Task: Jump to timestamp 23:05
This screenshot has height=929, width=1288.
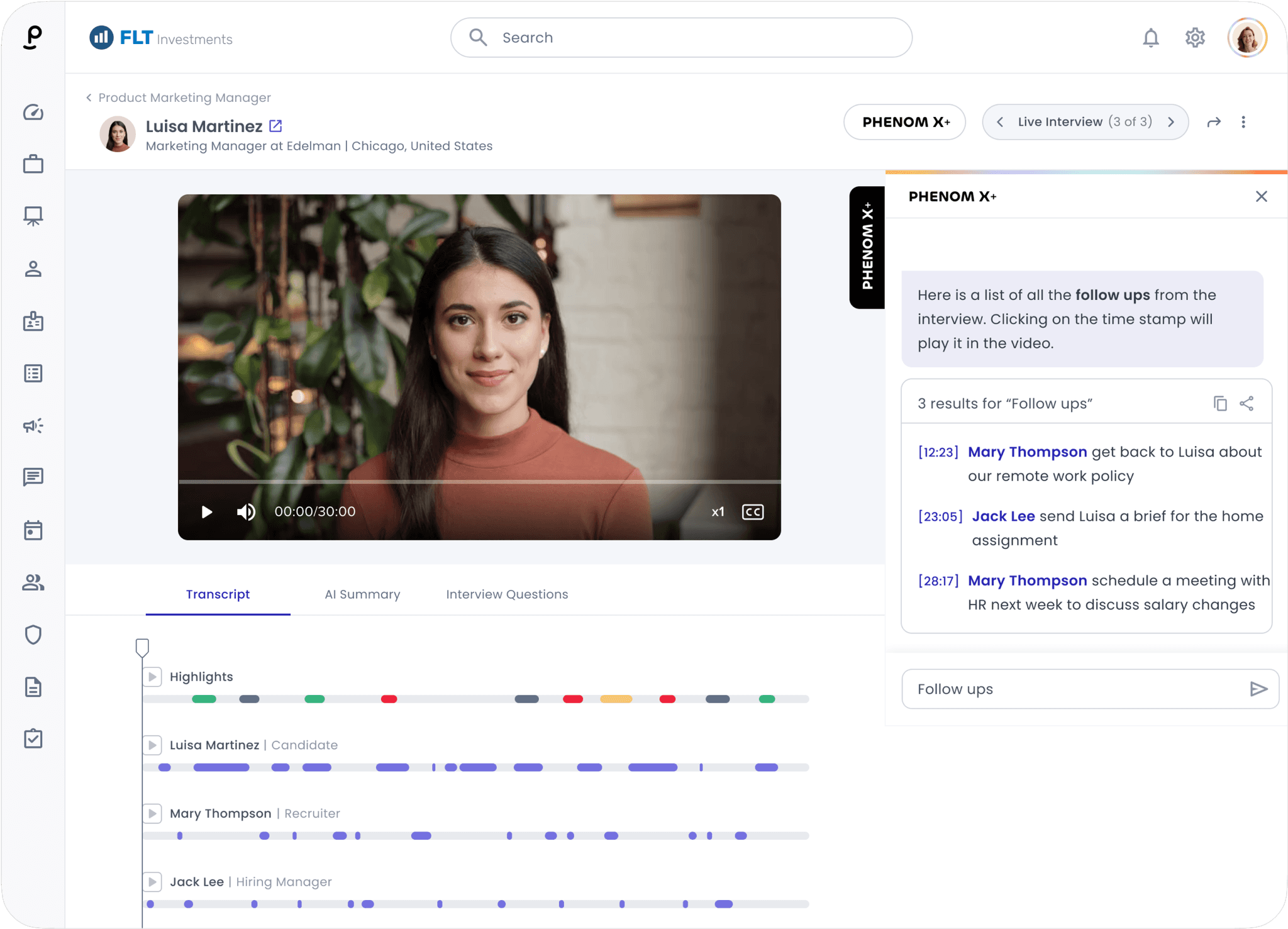Action: click(940, 516)
